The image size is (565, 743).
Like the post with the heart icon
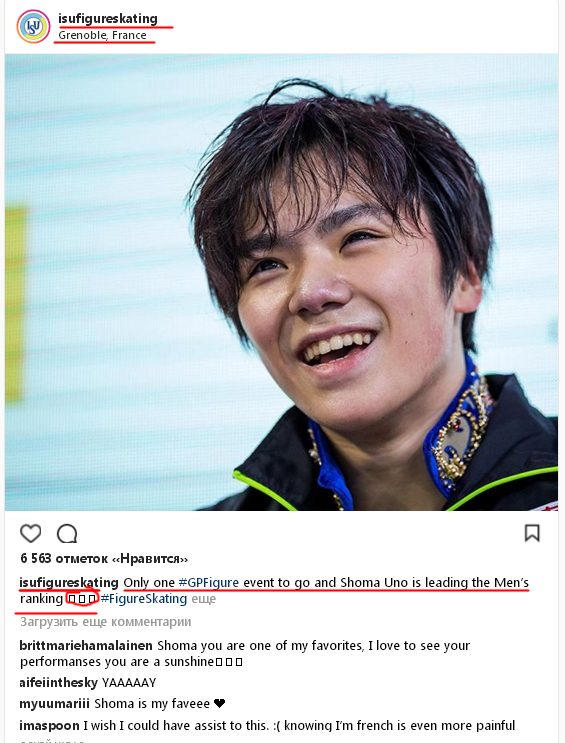pyautogui.click(x=31, y=534)
